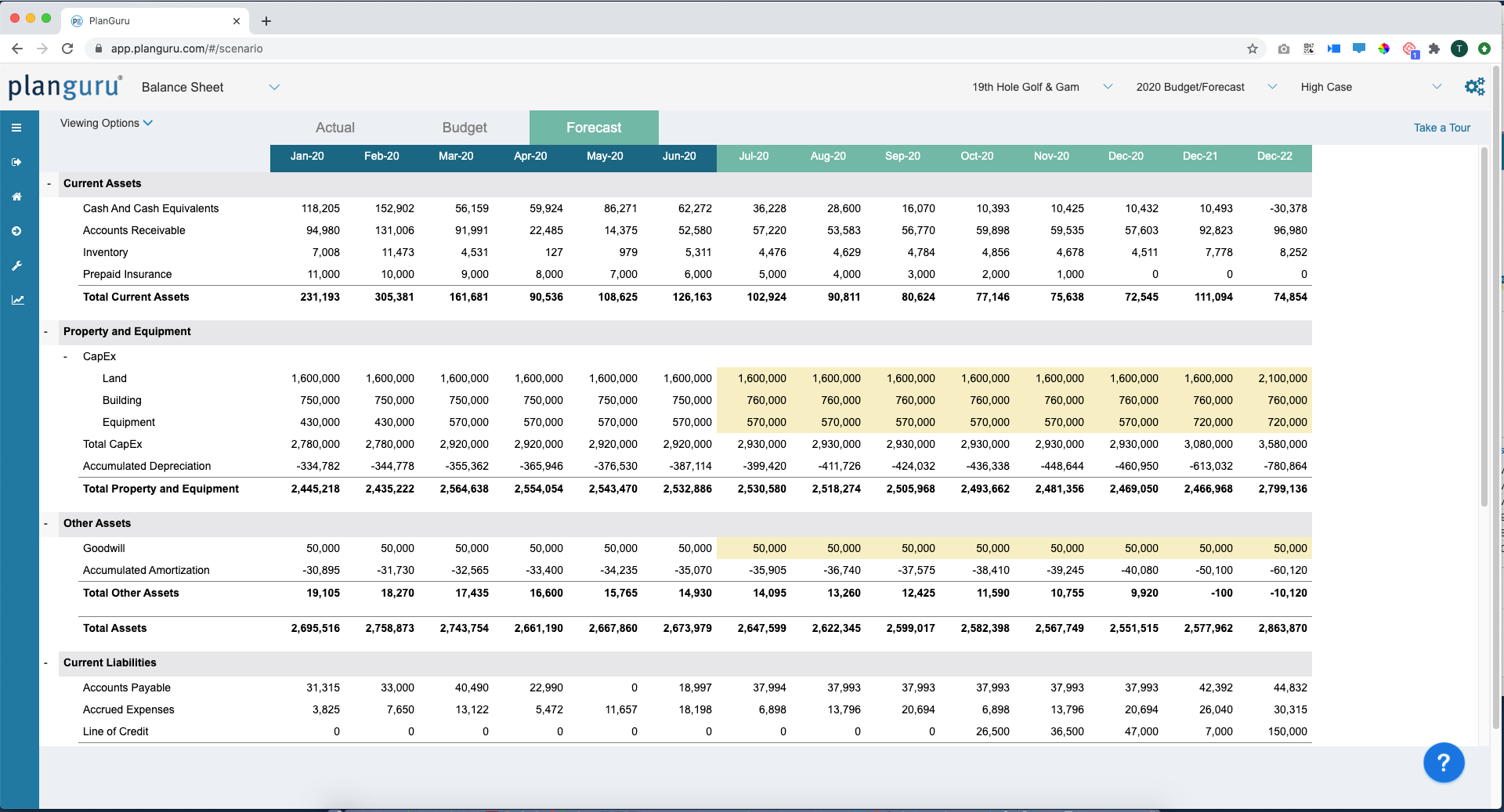Click the Jul-20 Land forecast cell
Viewport: 1504px width, 812px height.
click(754, 378)
